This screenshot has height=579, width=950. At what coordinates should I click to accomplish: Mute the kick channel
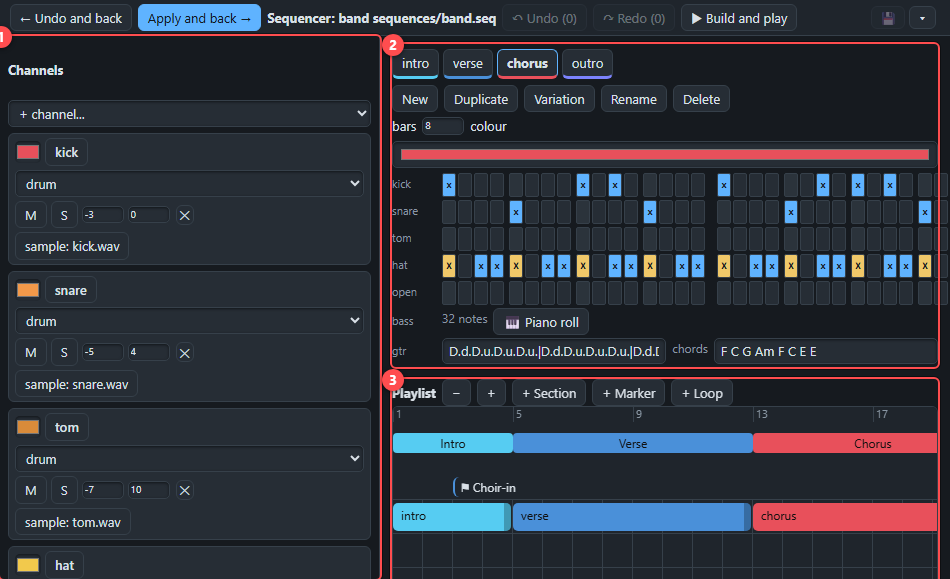(x=31, y=215)
